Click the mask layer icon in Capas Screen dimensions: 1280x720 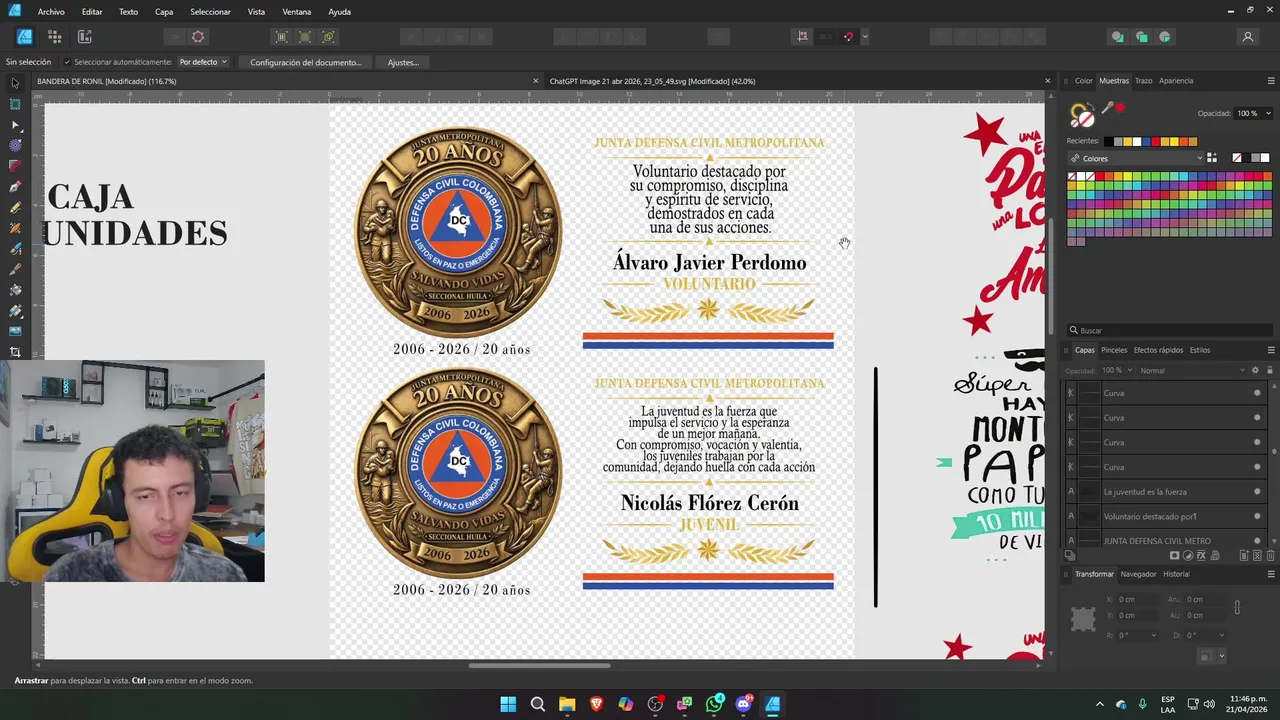[1175, 556]
